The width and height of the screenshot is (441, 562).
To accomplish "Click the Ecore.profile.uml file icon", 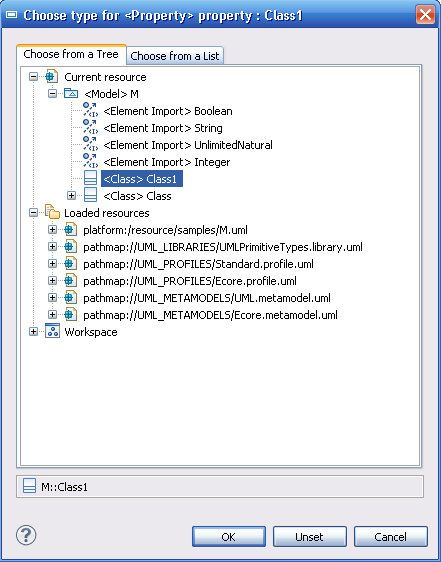I will [x=71, y=280].
